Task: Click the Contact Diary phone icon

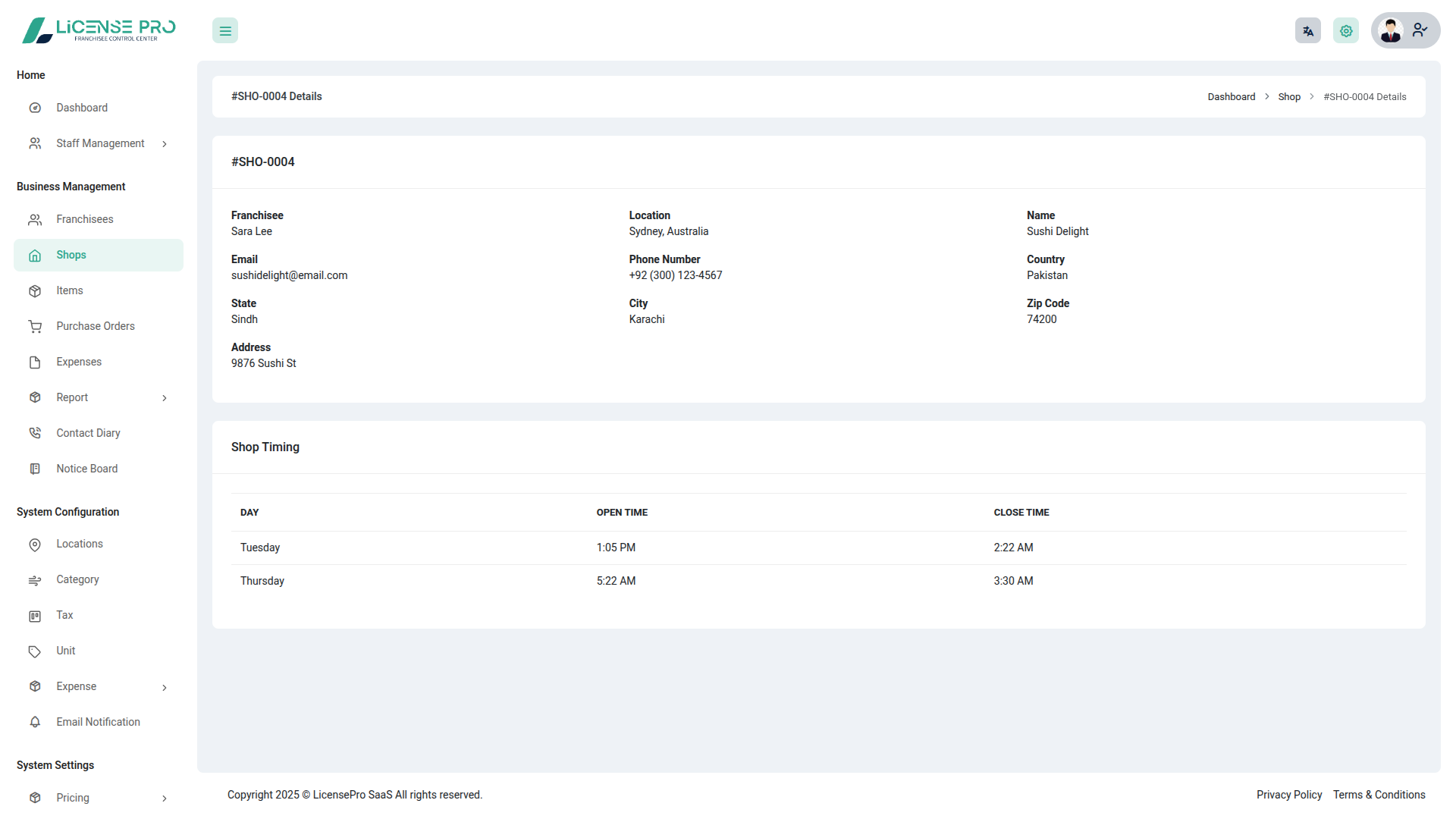Action: coord(35,433)
